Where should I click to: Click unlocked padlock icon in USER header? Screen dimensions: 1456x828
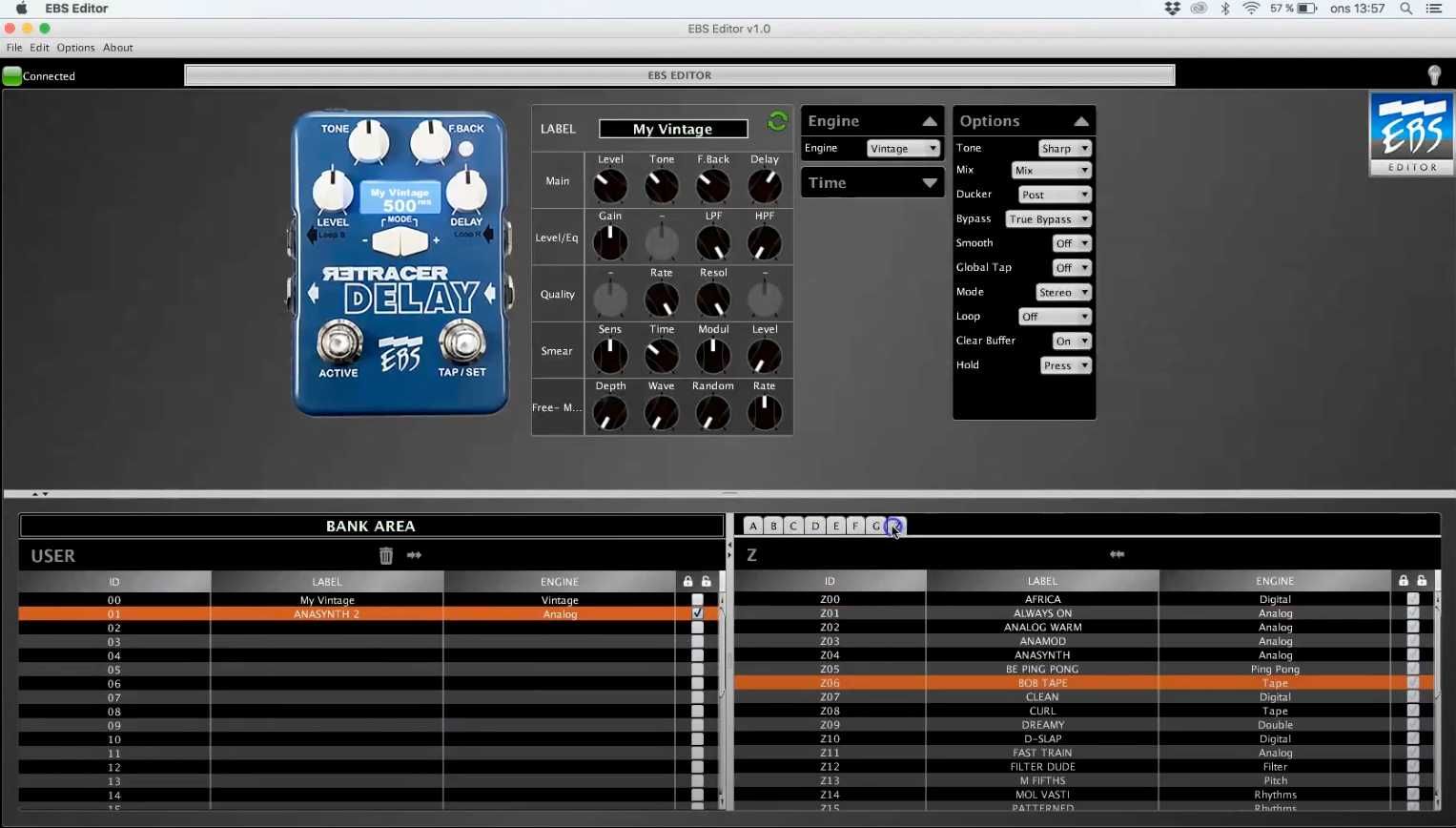pos(707,581)
